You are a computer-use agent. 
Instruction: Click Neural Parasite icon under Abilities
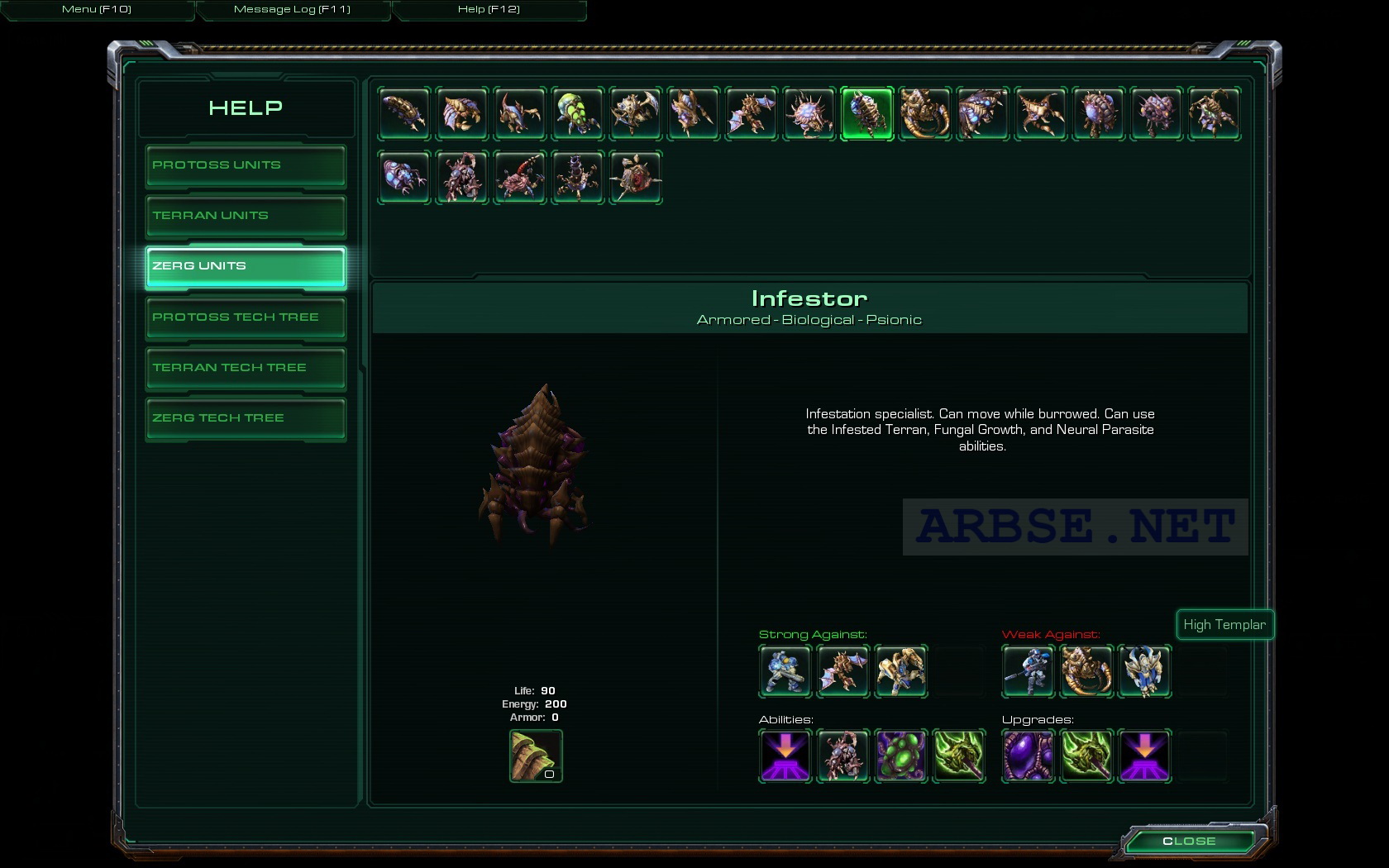[x=958, y=756]
